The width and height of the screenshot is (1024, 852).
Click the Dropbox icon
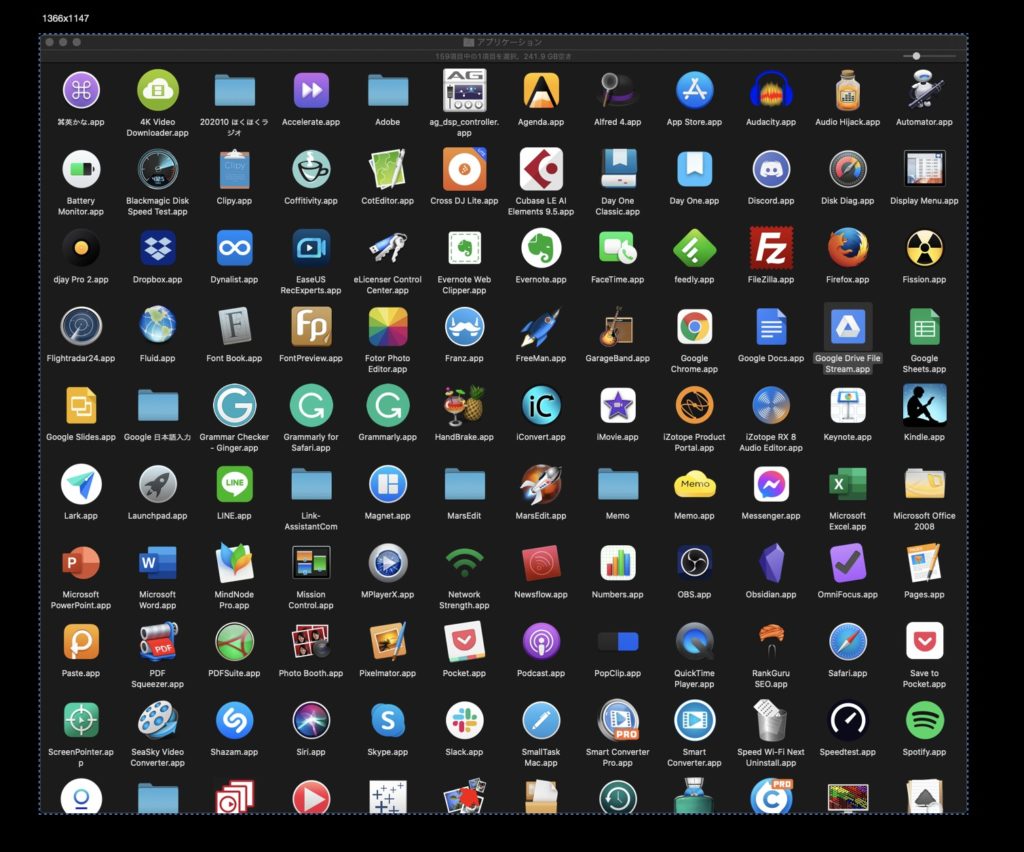tap(157, 248)
